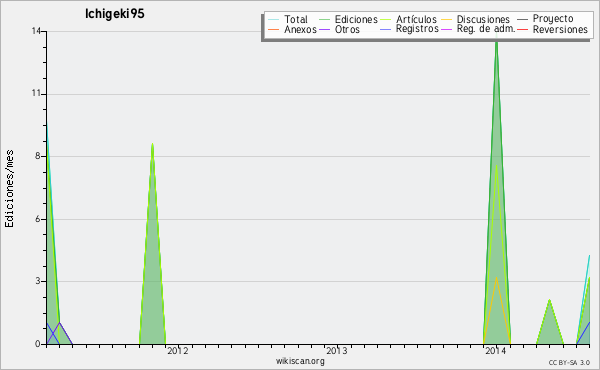Click the red Reversiones legend line swatch

[x=522, y=29]
